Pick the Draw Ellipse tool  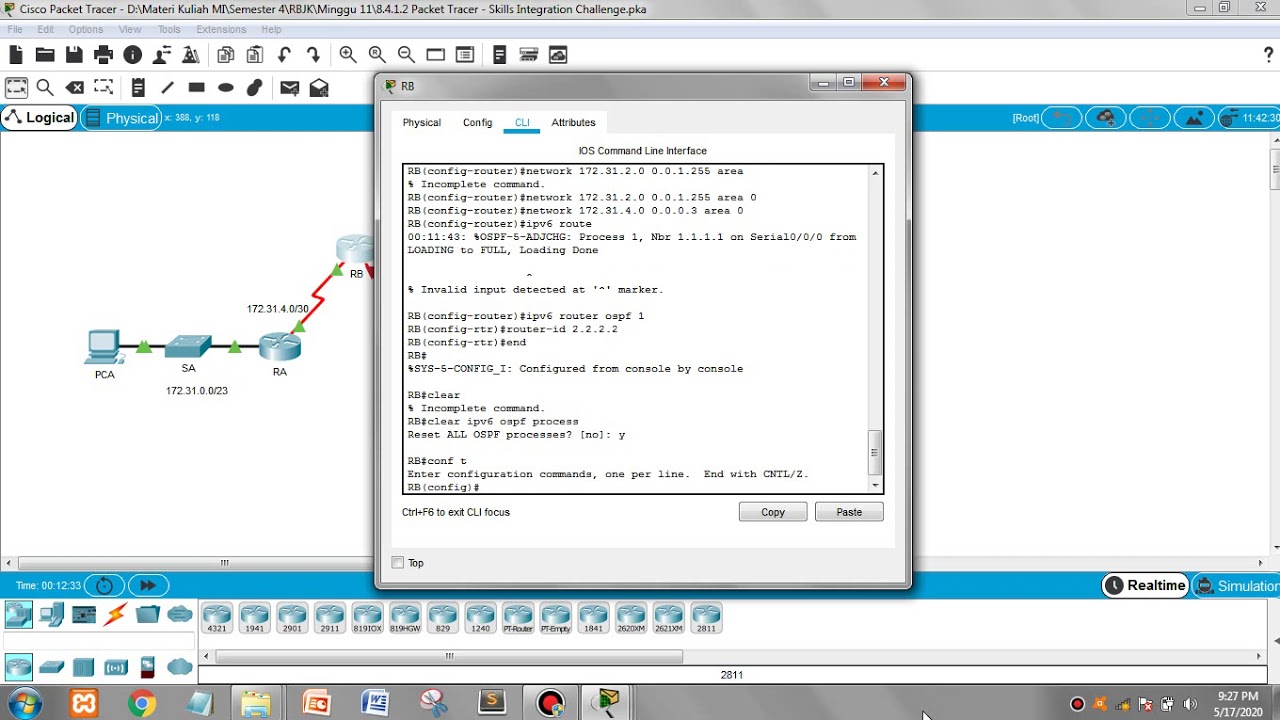click(226, 88)
